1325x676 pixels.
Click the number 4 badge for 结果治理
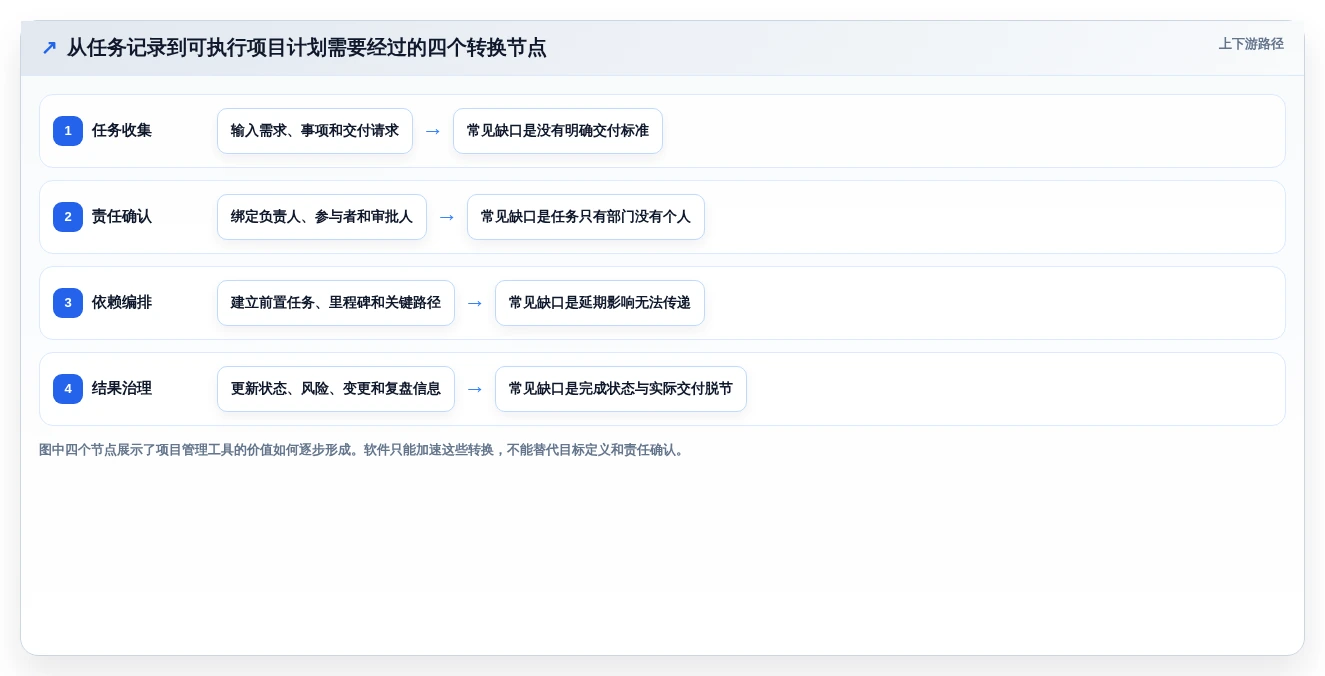point(68,389)
